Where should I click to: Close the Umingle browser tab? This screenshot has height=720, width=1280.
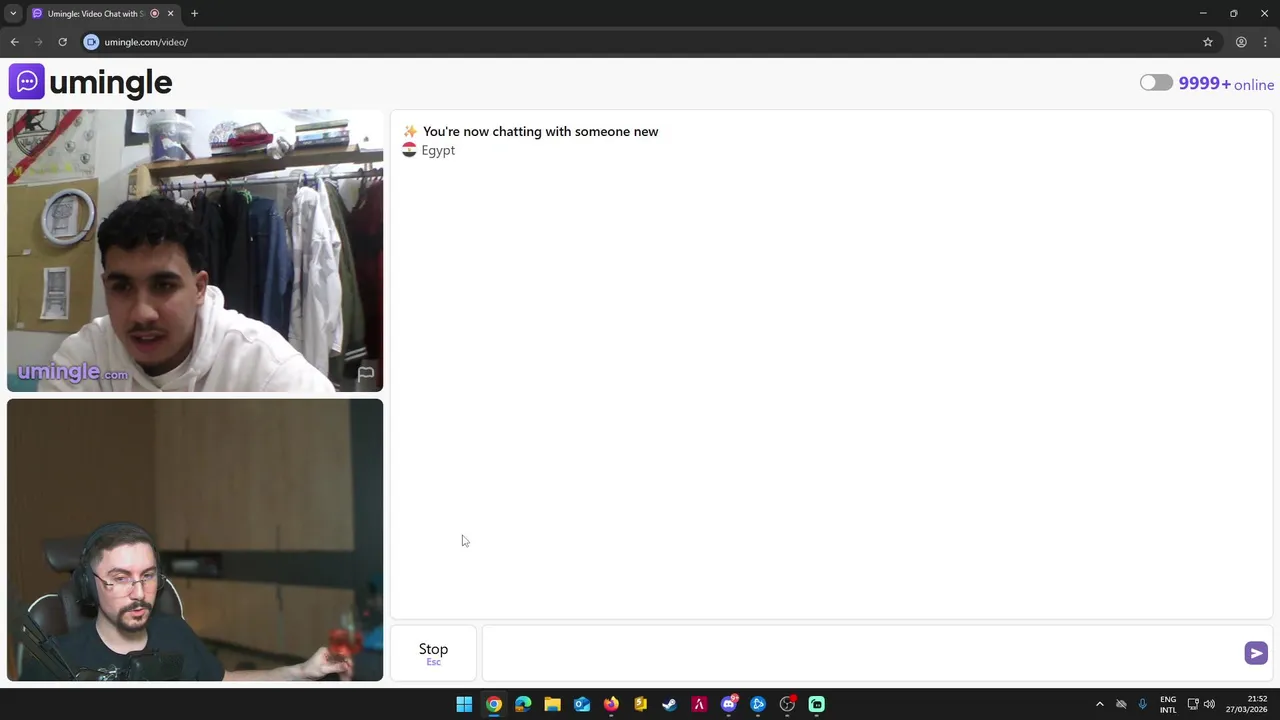[170, 13]
